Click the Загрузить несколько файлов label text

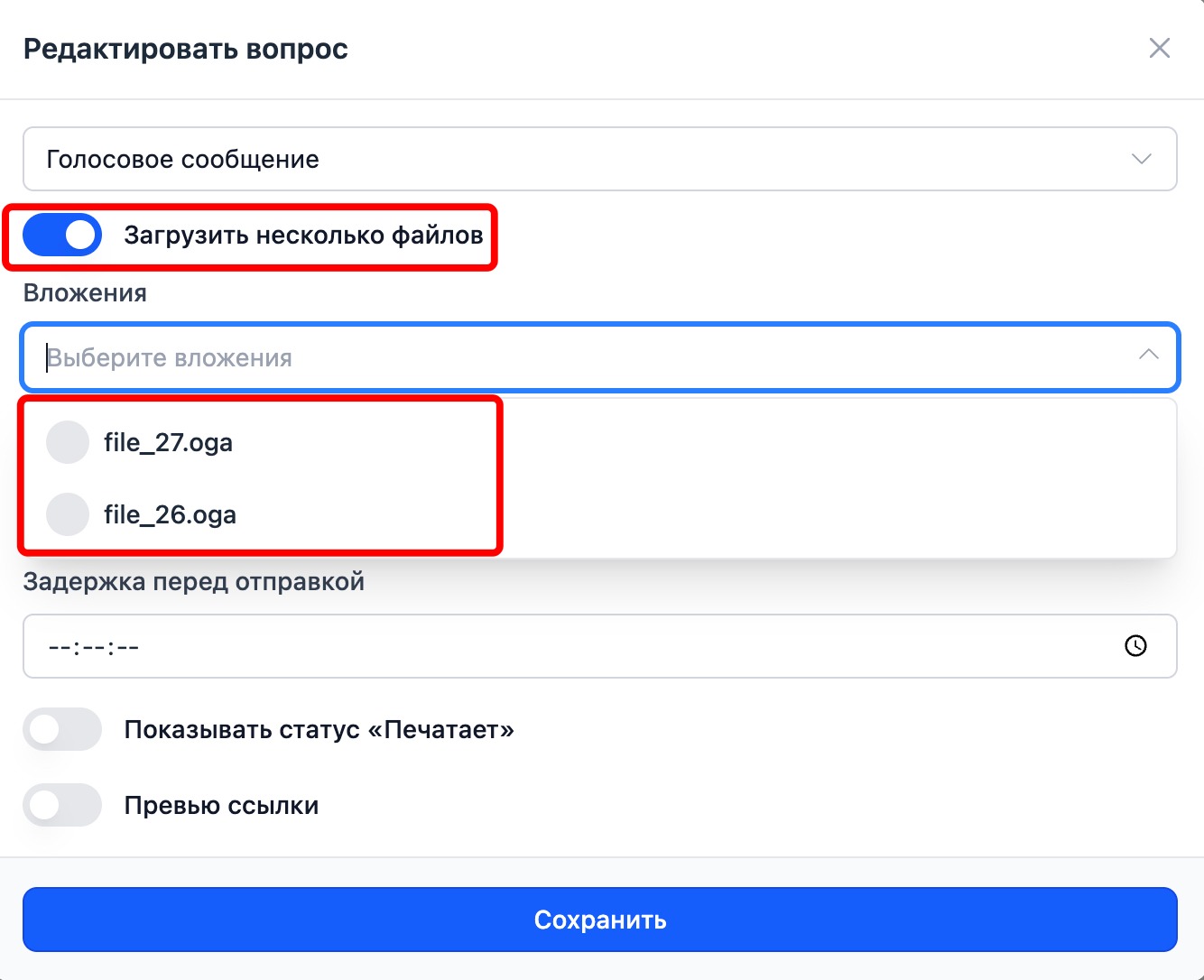[x=303, y=236]
